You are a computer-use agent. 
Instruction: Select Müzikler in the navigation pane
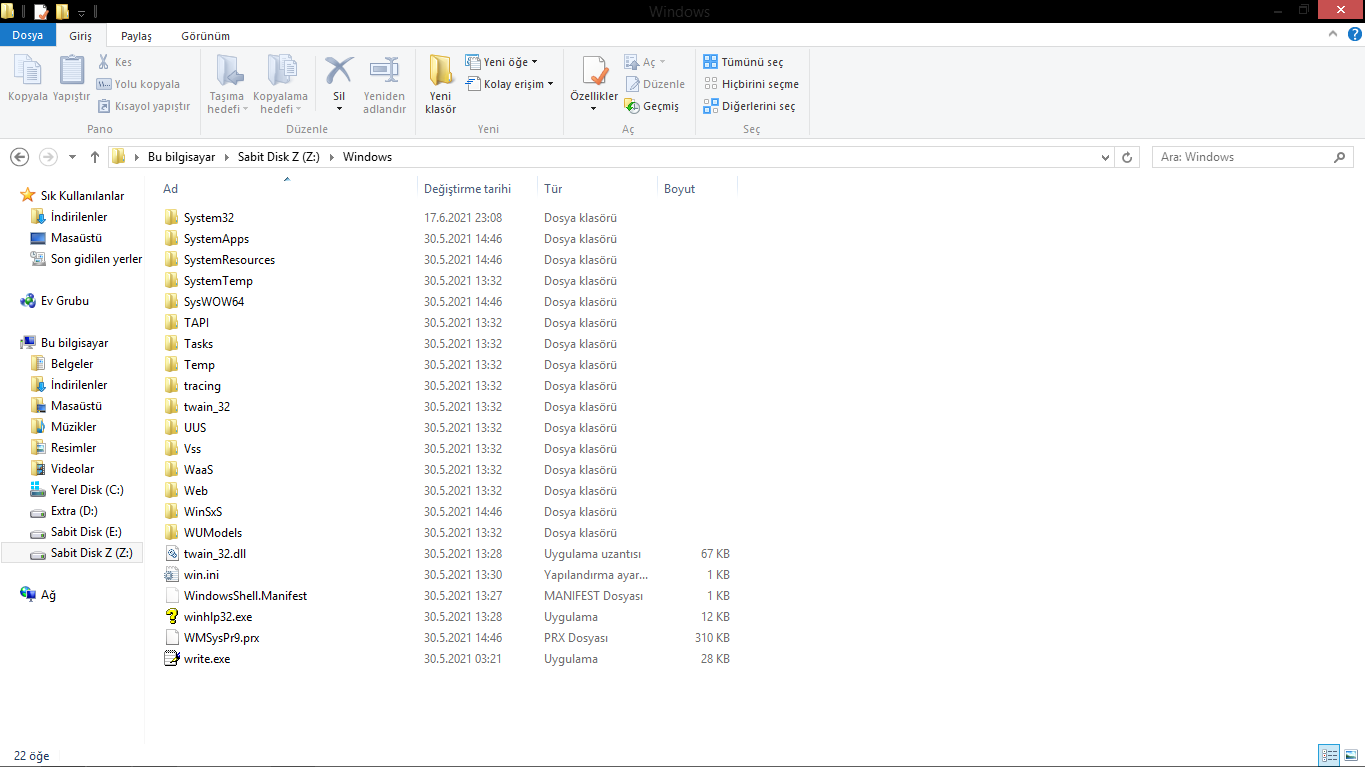(73, 427)
